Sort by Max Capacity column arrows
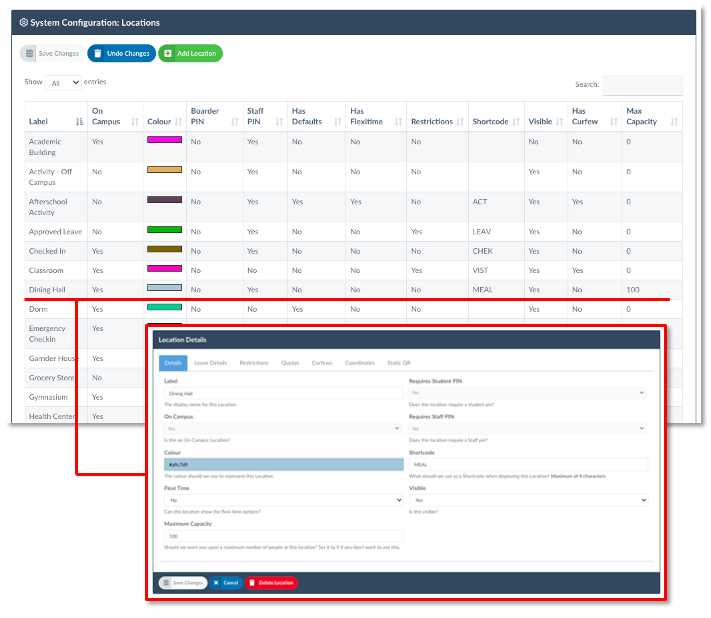The height and width of the screenshot is (618, 711). [674, 122]
